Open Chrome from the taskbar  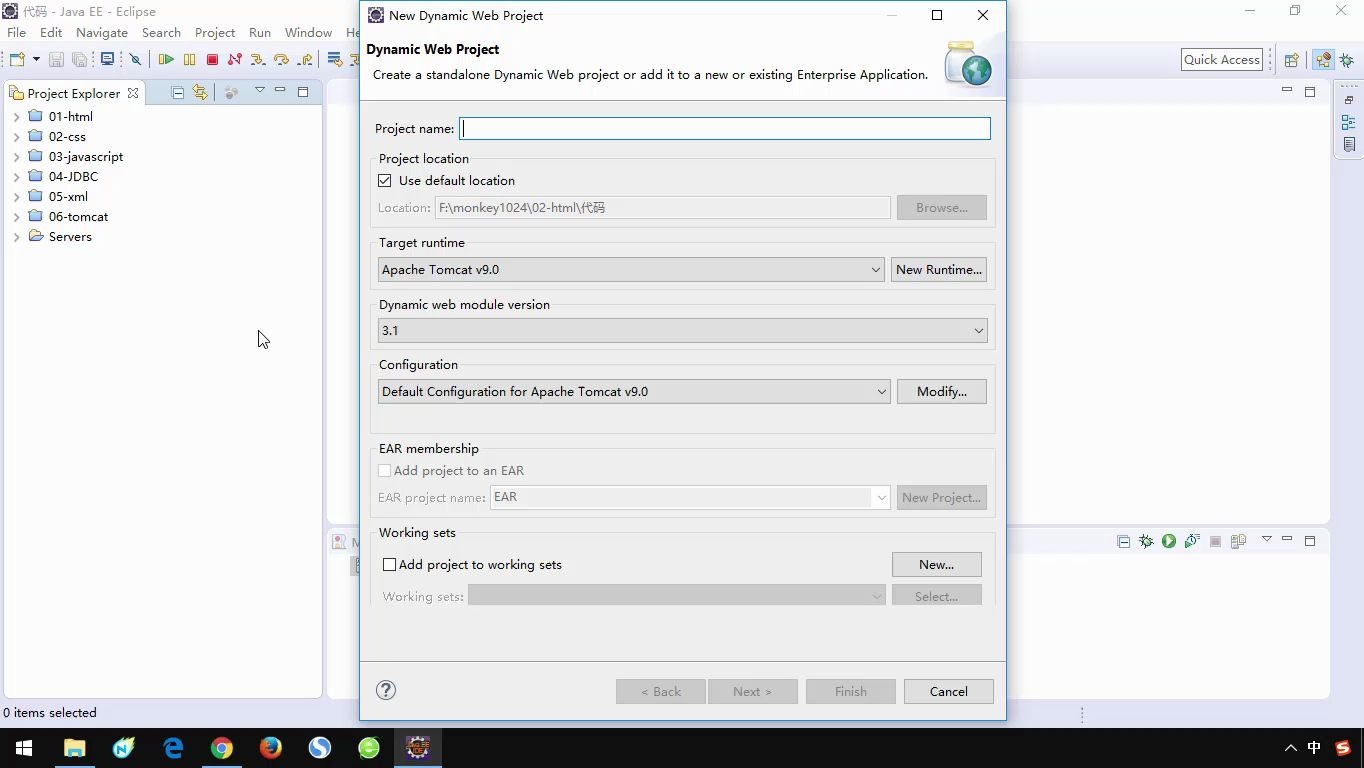[x=222, y=748]
